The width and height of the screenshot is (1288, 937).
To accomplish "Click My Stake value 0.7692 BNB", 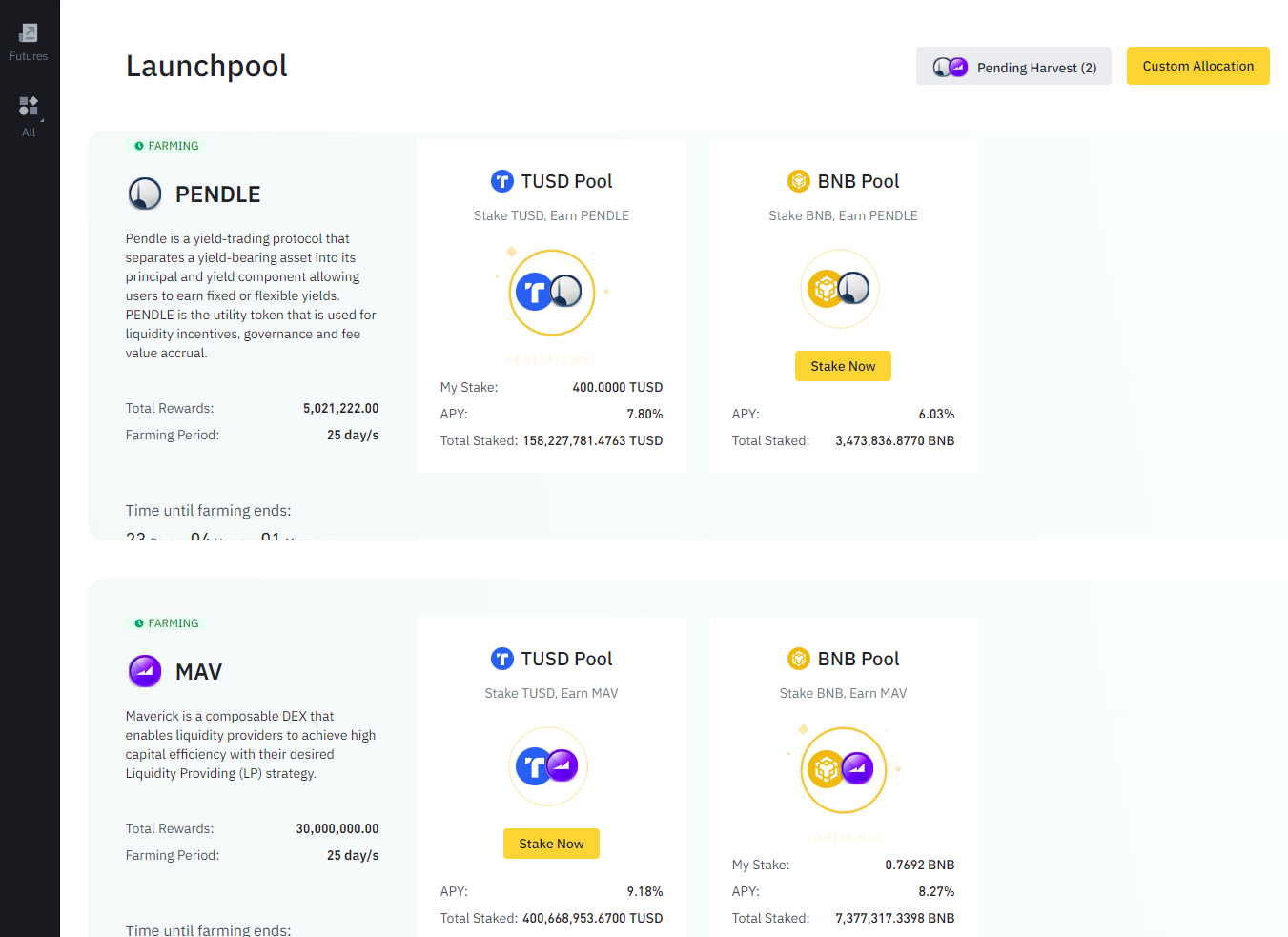I will [919, 865].
